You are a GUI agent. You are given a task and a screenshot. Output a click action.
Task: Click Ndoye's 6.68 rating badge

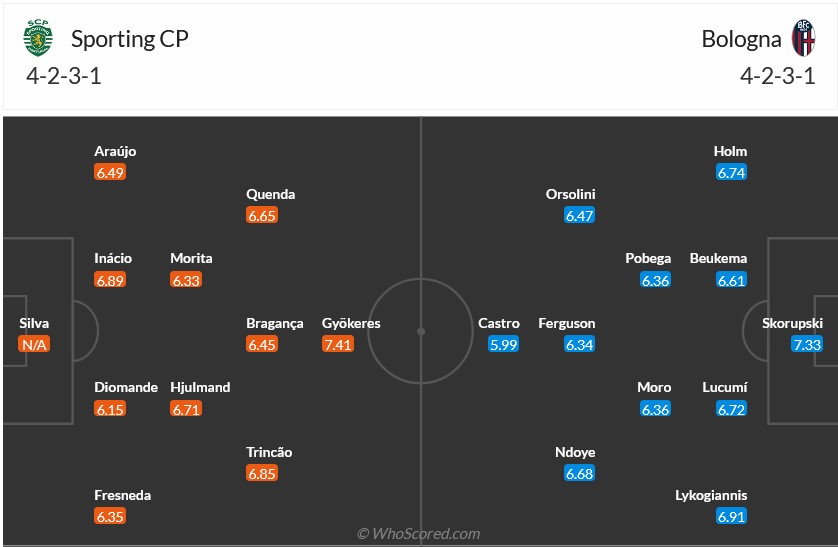click(x=580, y=473)
